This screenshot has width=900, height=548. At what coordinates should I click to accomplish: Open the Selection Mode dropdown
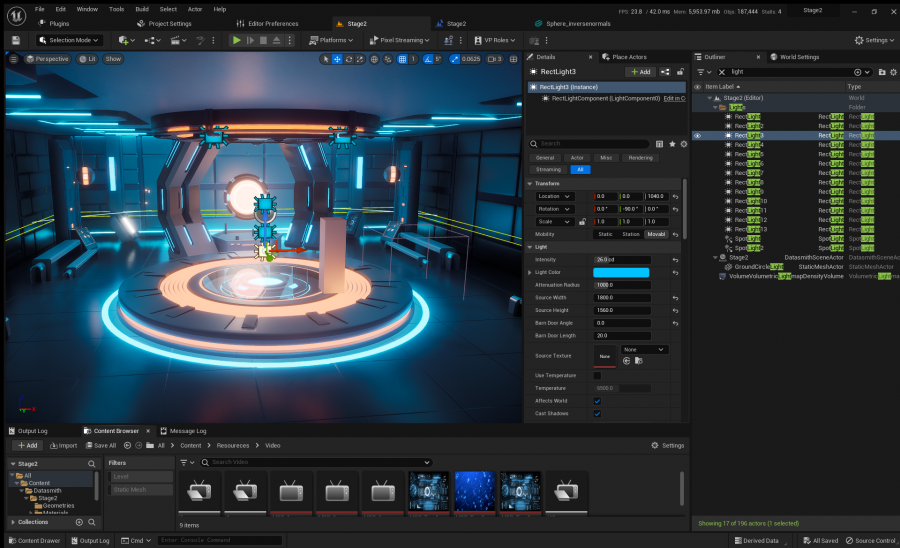(69, 40)
